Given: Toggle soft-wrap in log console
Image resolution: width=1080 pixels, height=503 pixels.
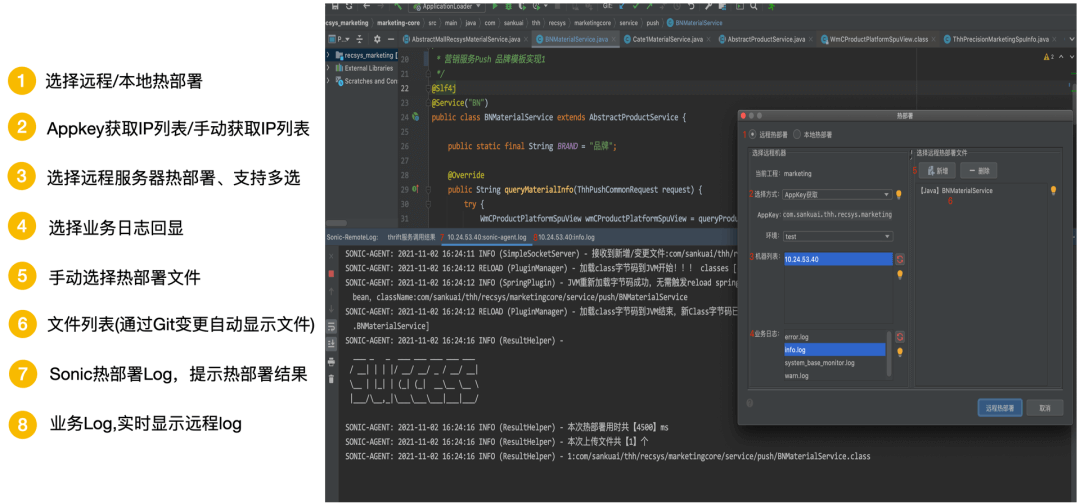Looking at the screenshot, I should 331,326.
